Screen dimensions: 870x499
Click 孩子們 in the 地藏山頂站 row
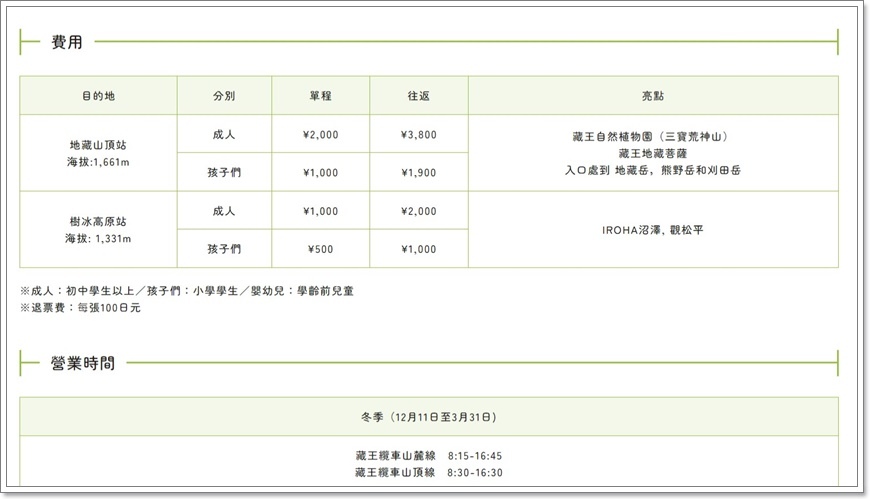224,173
